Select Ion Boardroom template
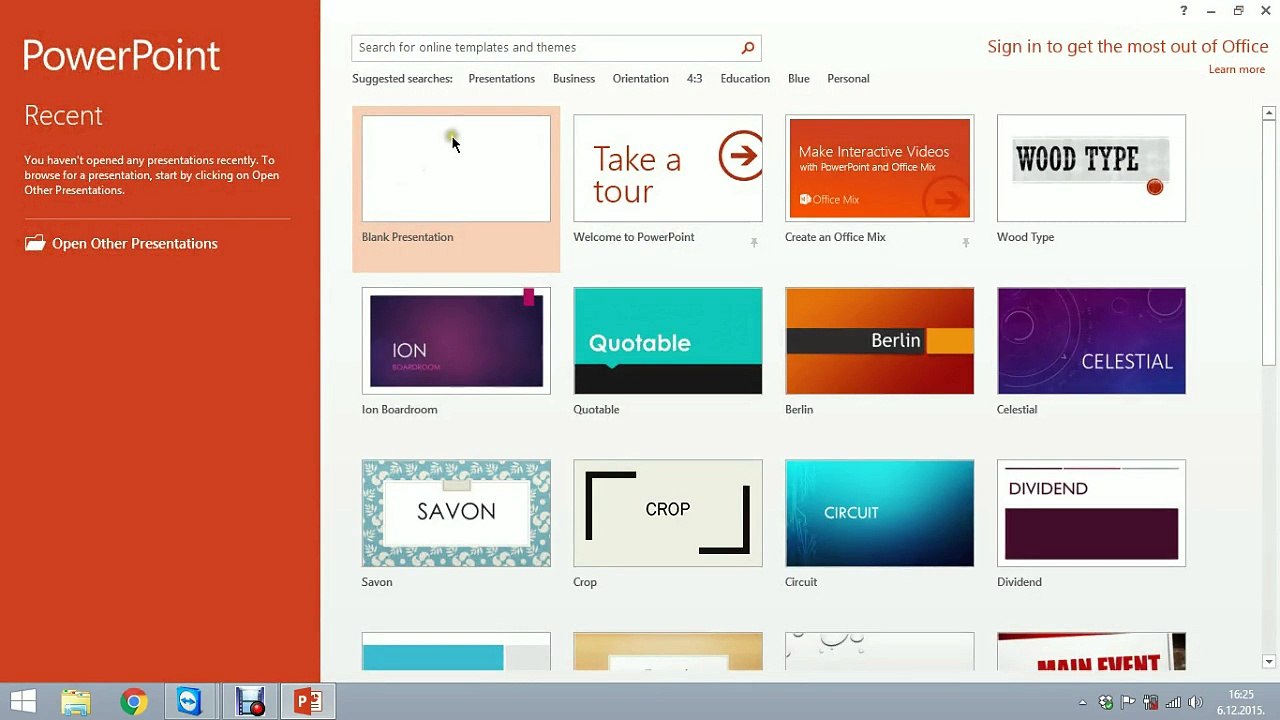Viewport: 1280px width, 720px height. tap(456, 341)
